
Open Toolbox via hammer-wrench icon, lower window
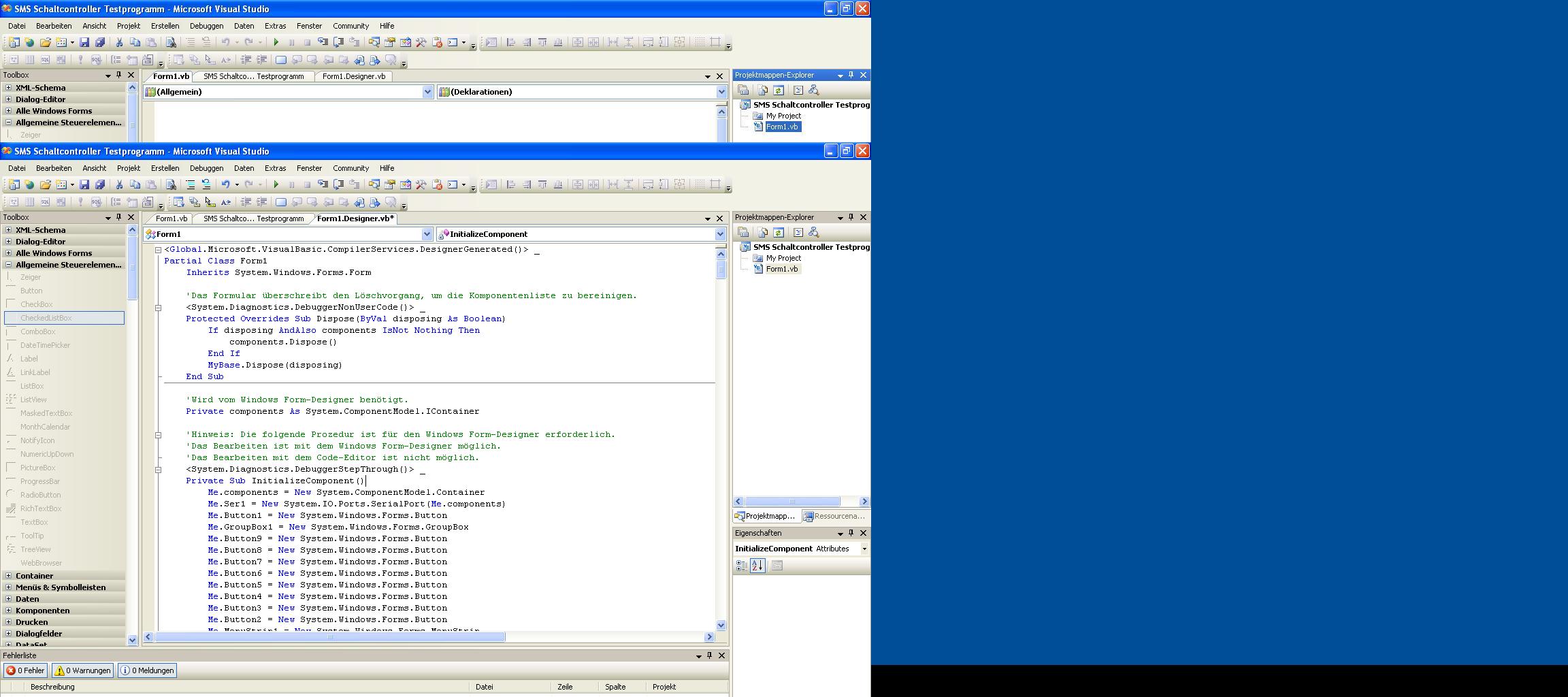click(421, 184)
